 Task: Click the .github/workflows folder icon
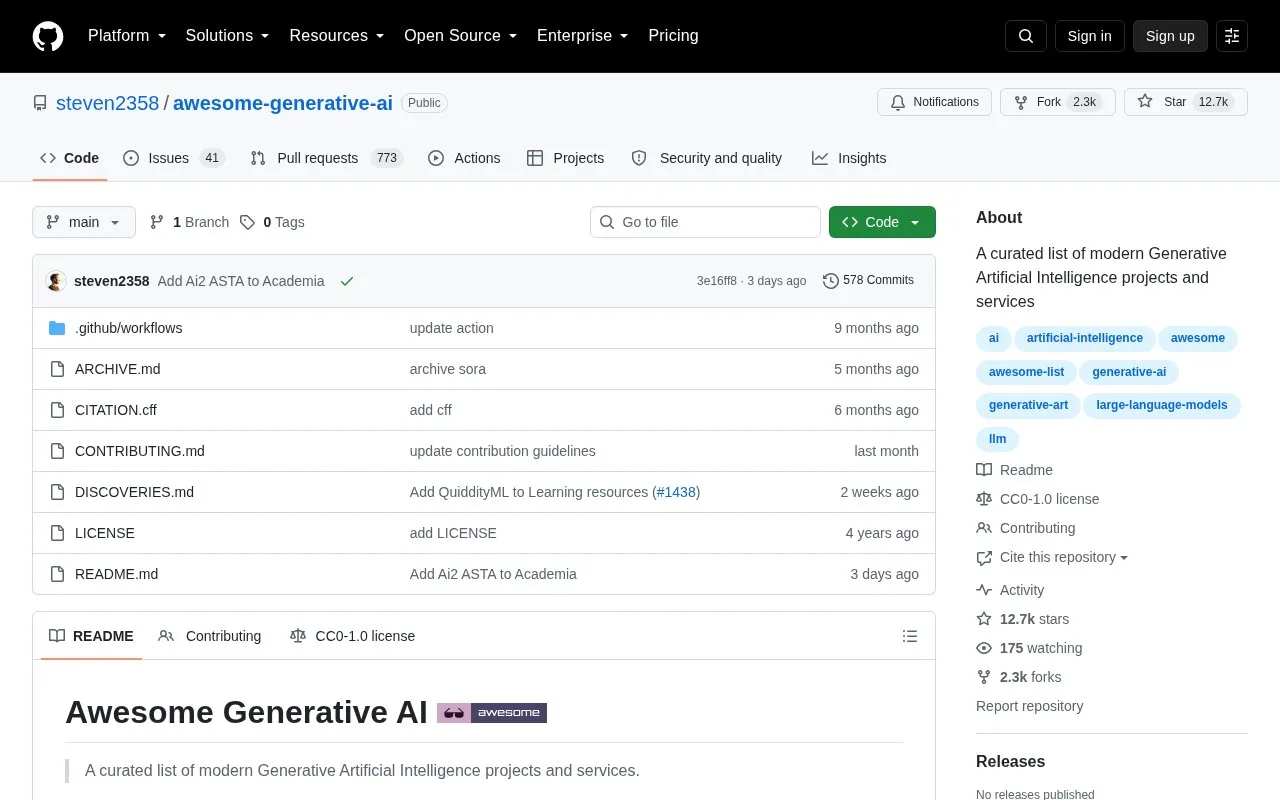pos(57,328)
